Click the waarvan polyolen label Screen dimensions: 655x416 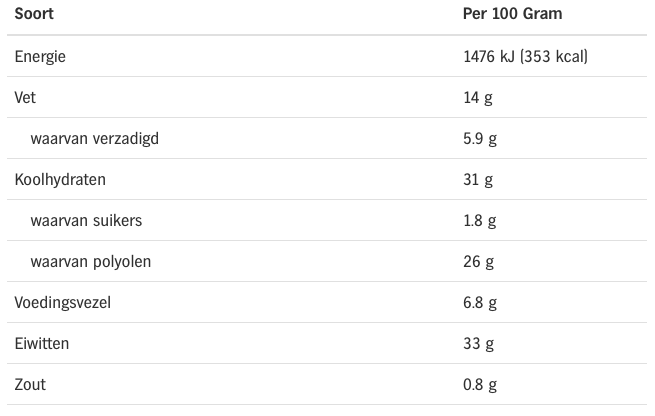[x=91, y=261]
